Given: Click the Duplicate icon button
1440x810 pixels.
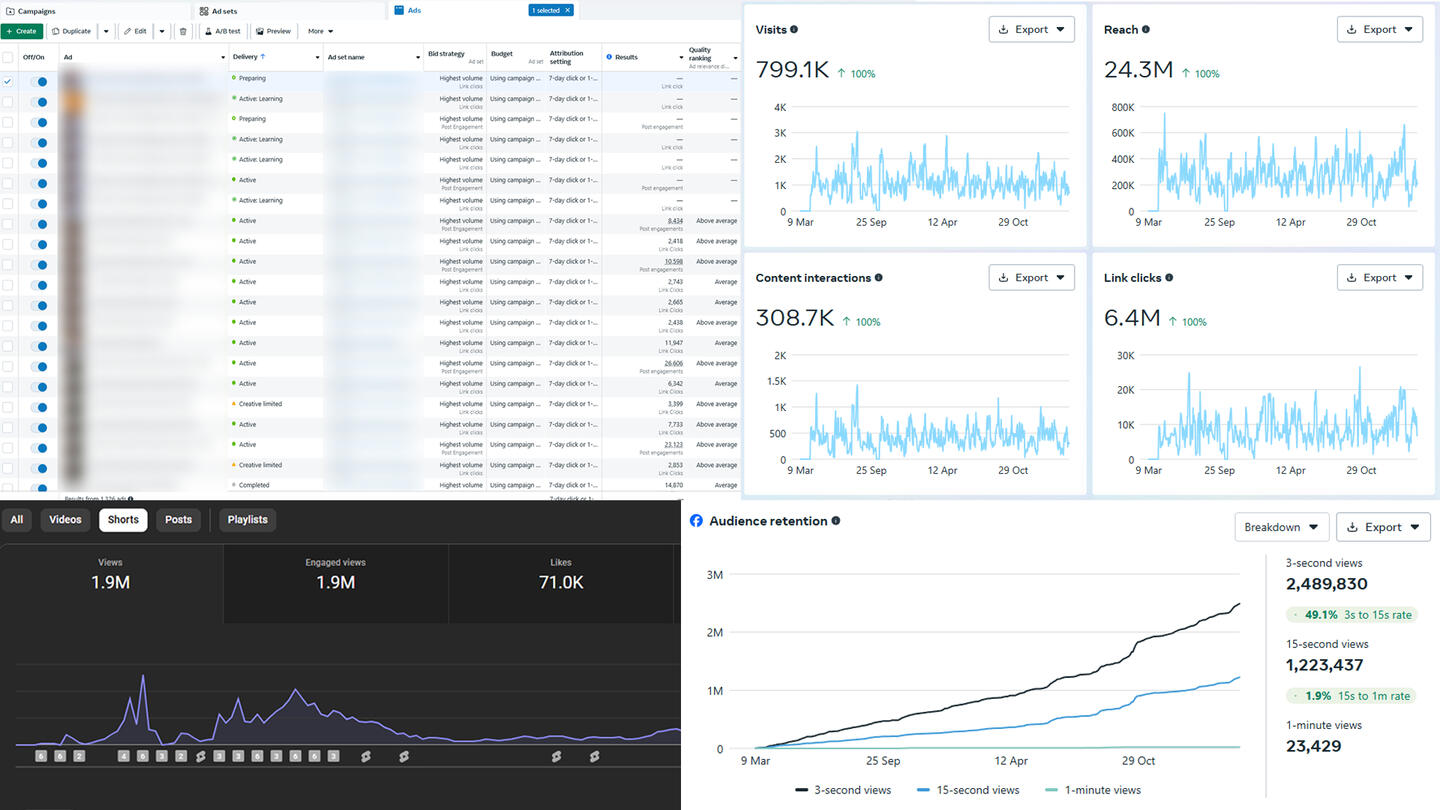Looking at the screenshot, I should coord(72,31).
